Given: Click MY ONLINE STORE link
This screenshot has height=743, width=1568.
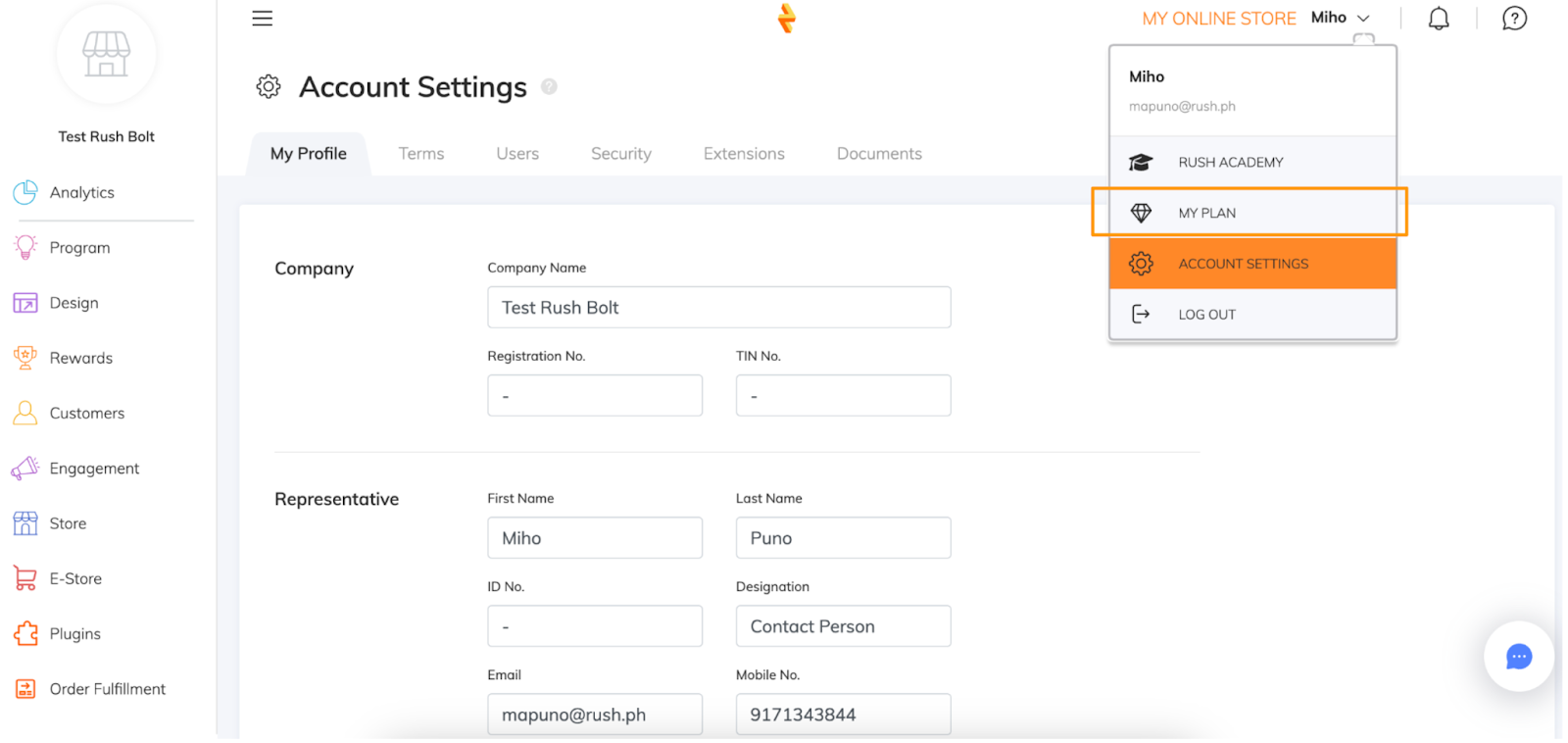Looking at the screenshot, I should pos(1219,19).
